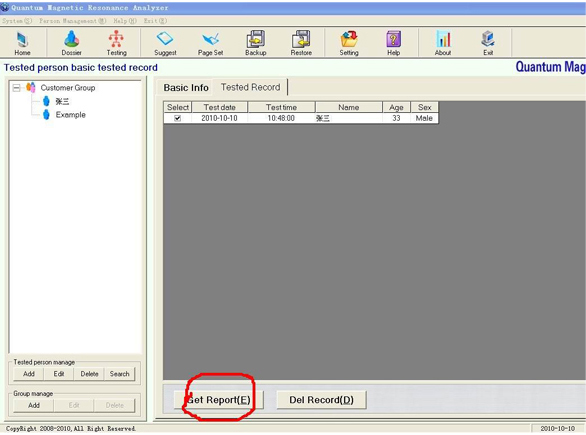Viewport: 586px width, 435px height.
Task: Open the Help book icon
Action: tap(394, 39)
